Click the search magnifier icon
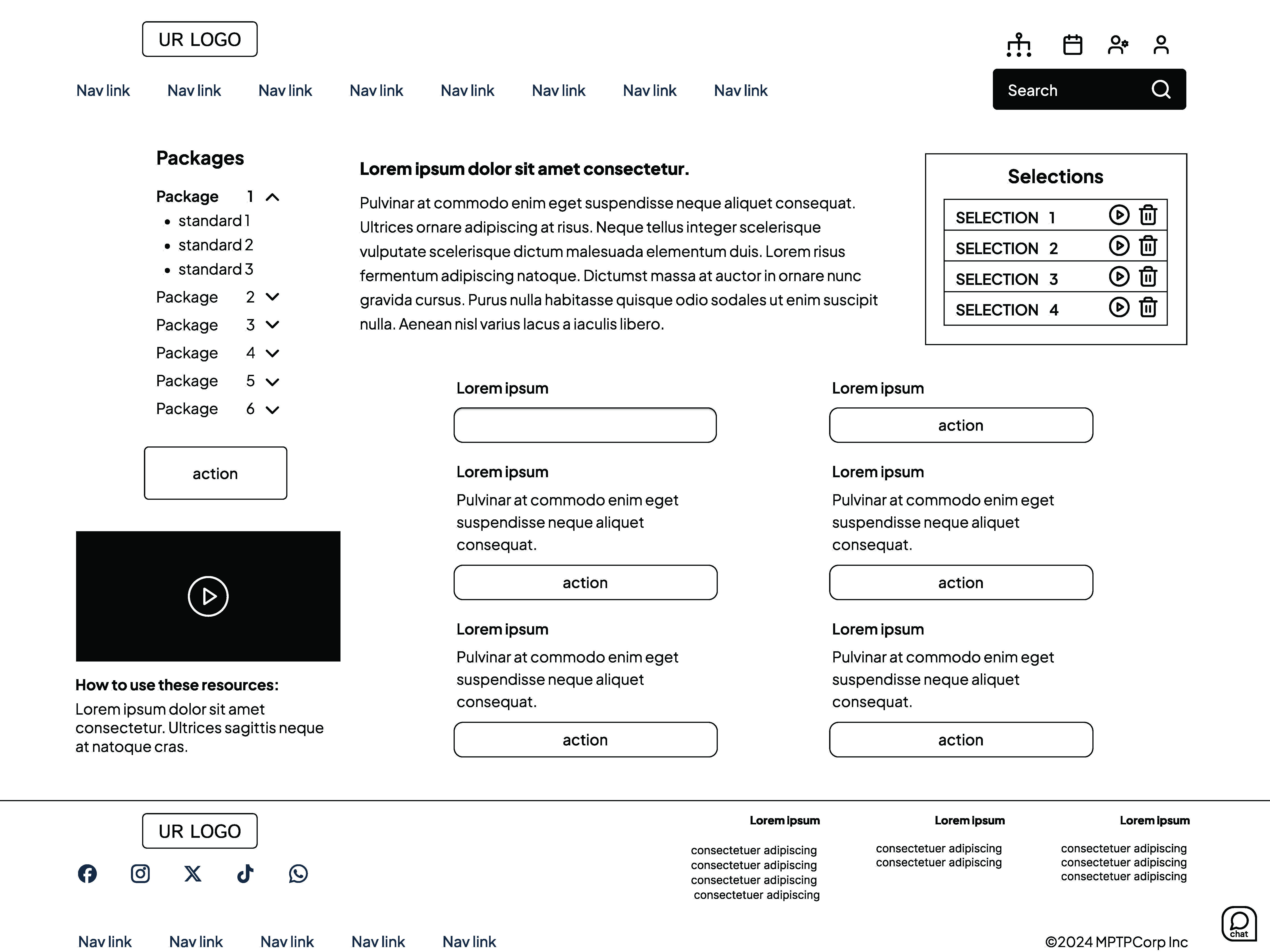1270x952 pixels. pos(1160,89)
